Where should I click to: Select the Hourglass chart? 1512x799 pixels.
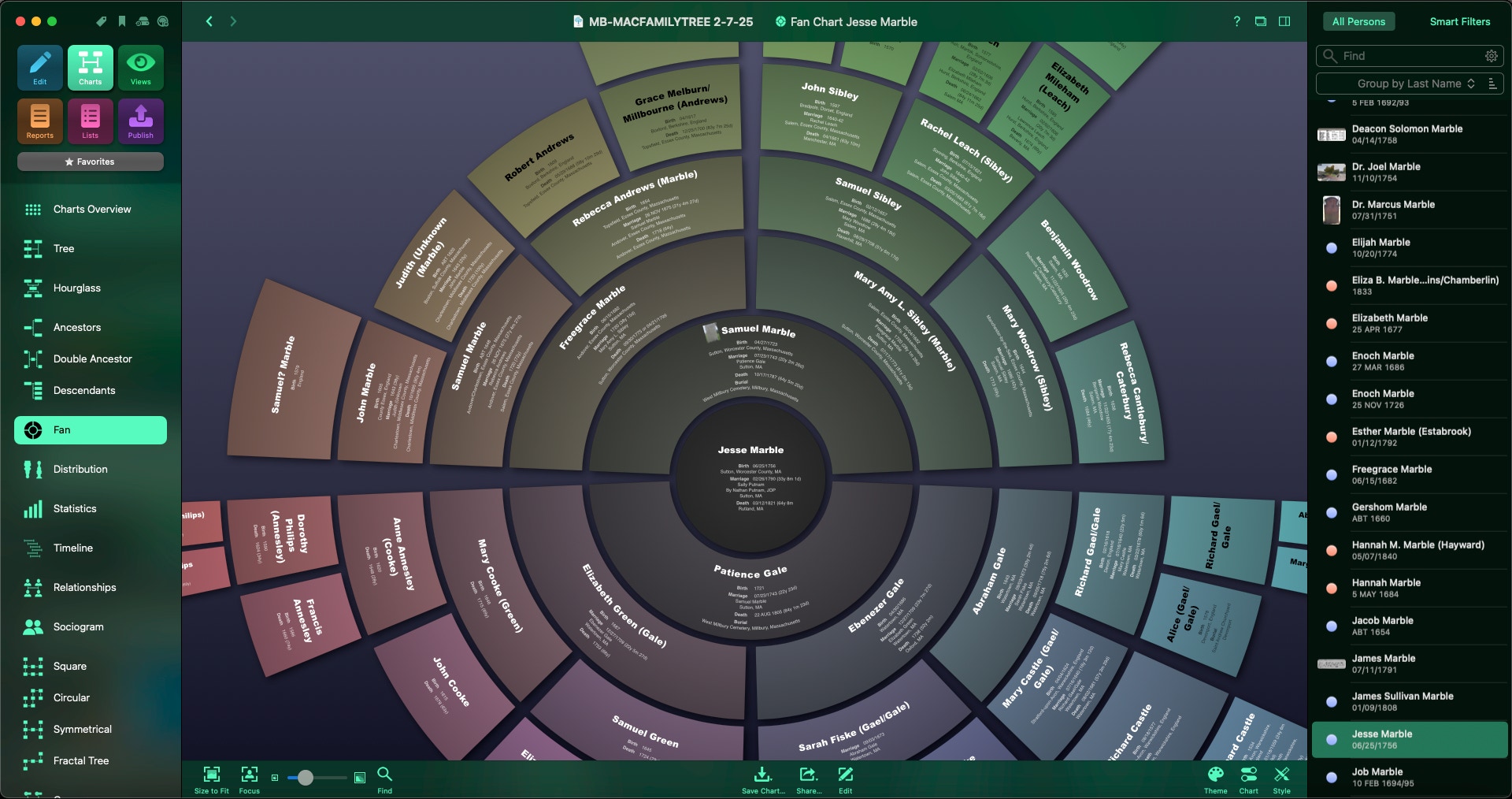click(91, 288)
